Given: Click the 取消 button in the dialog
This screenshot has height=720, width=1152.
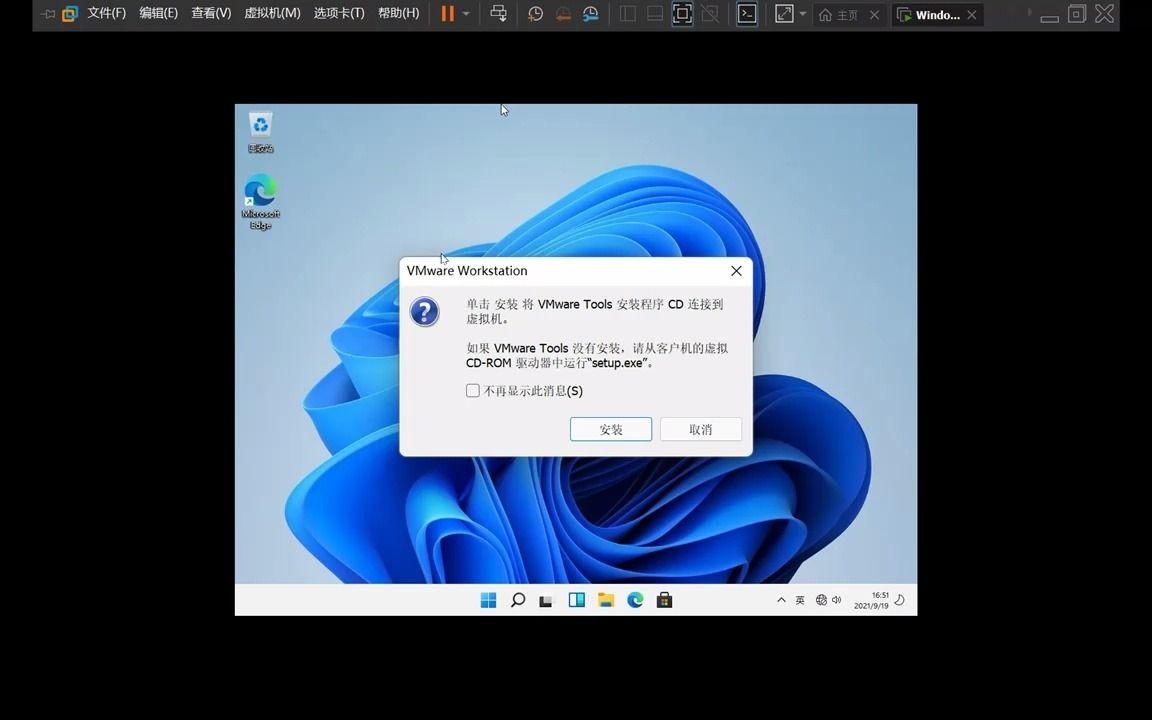Looking at the screenshot, I should (701, 430).
